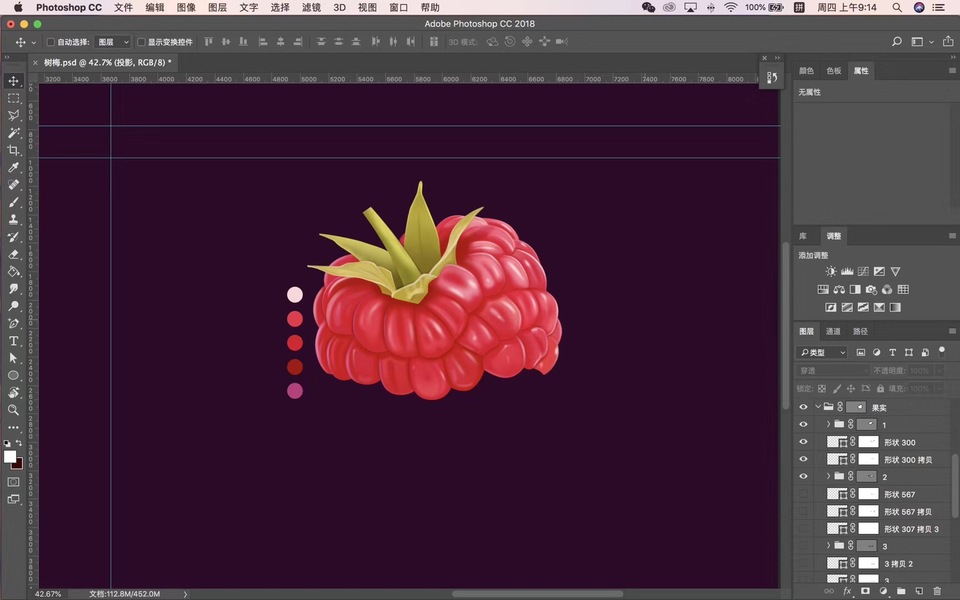Select the Rectangular Marquee tool

[x=13, y=98]
